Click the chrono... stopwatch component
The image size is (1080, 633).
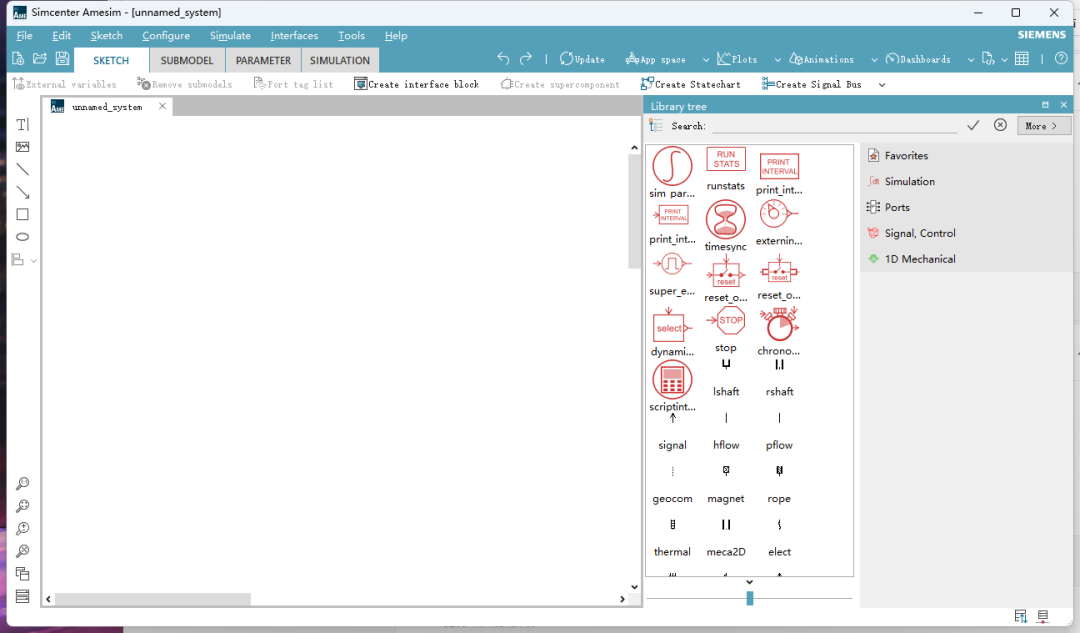(x=779, y=324)
